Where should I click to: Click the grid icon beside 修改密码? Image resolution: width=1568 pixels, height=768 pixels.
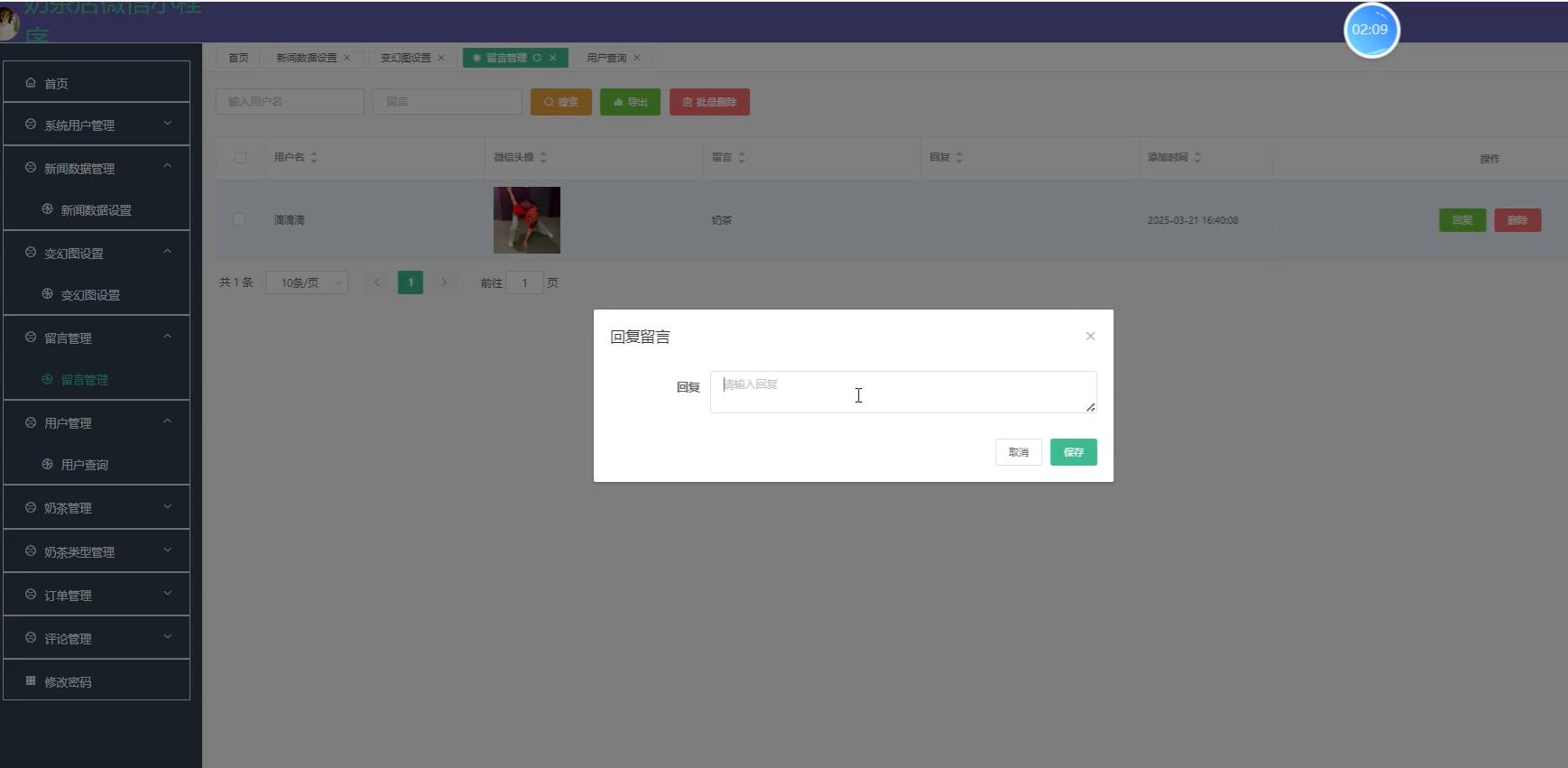31,681
